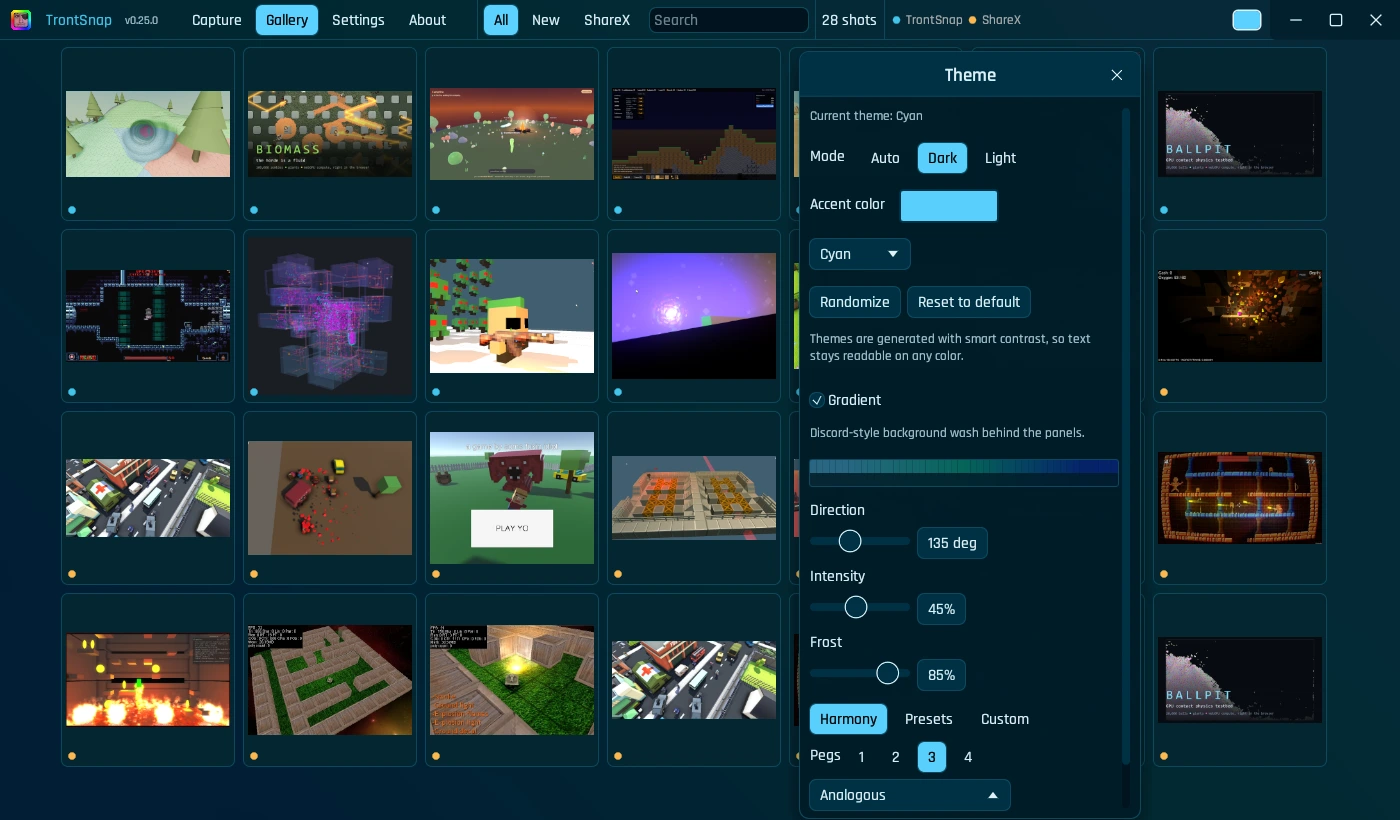Viewport: 1400px width, 820px height.
Task: Click the 85% frost value field
Action: (941, 675)
